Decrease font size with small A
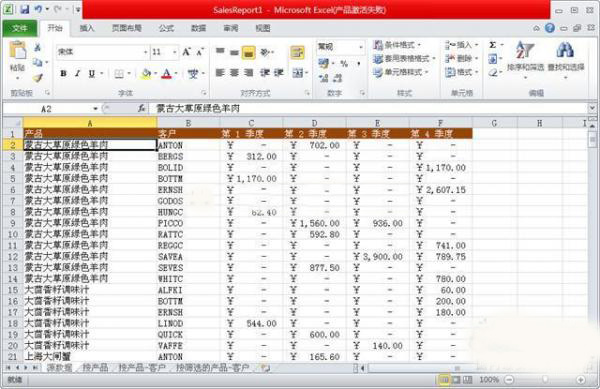 (x=200, y=52)
